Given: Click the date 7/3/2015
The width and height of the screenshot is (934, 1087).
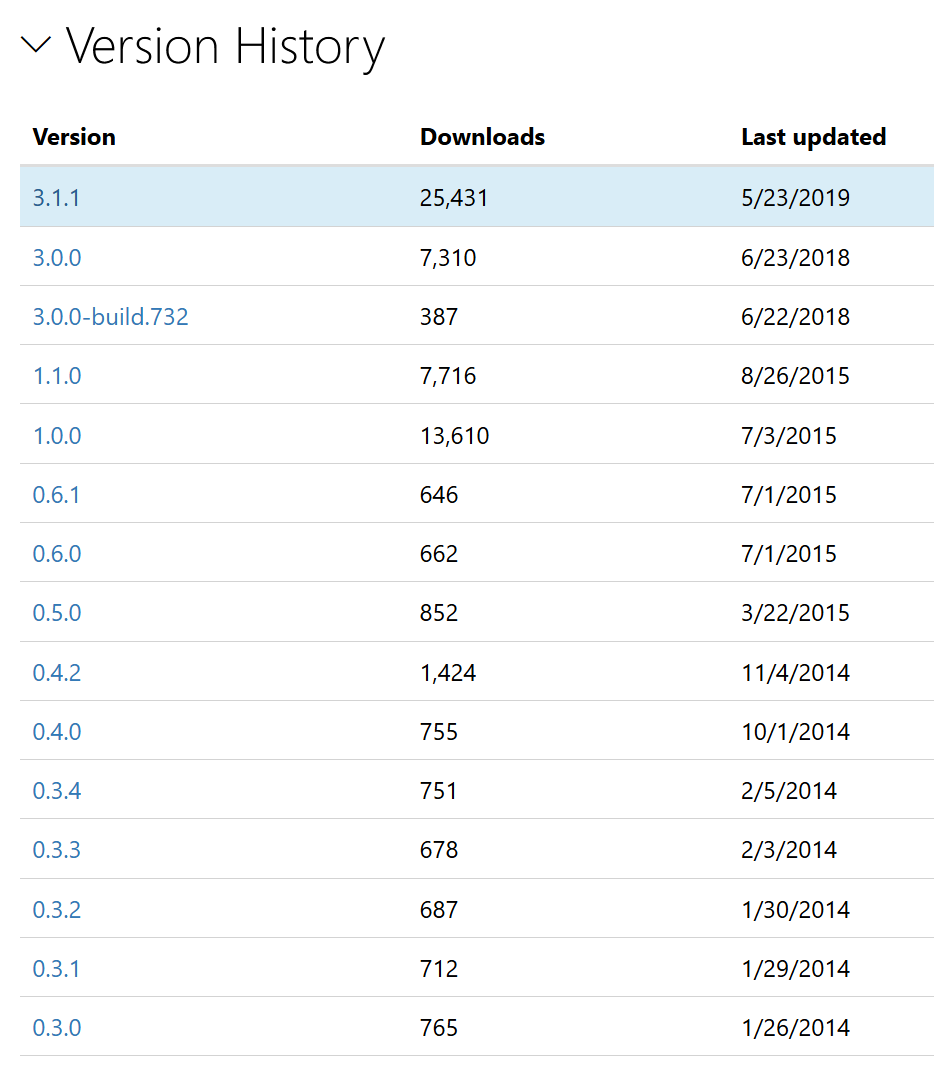Looking at the screenshot, I should click(789, 436).
